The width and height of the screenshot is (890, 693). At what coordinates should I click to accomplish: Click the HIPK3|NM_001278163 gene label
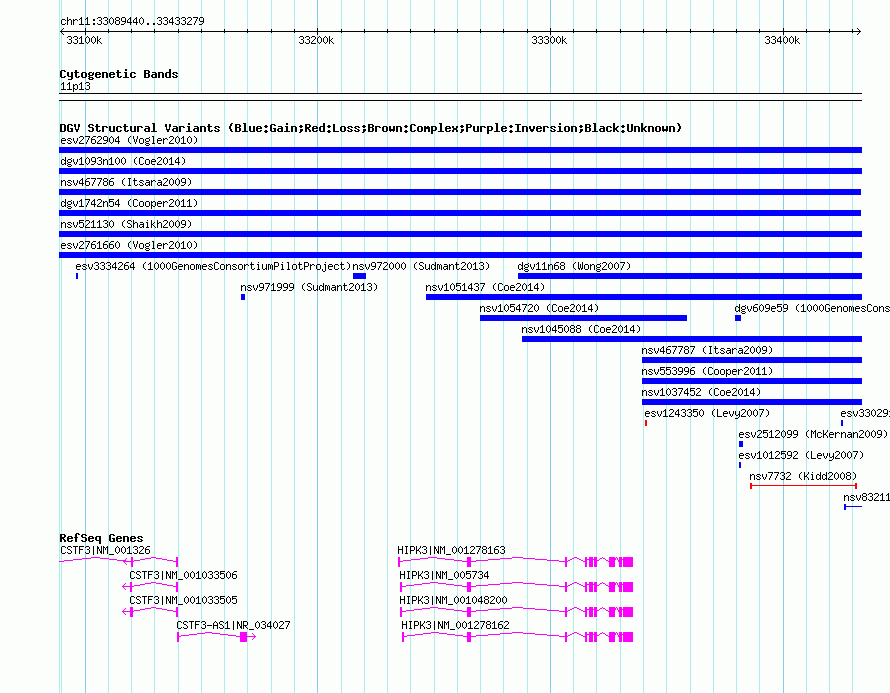pyautogui.click(x=451, y=550)
